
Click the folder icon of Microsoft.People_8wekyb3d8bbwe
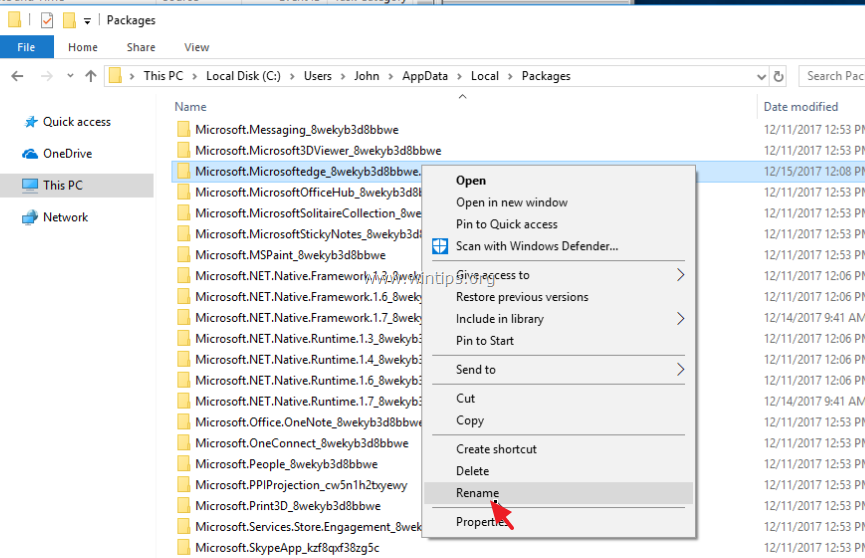(x=184, y=464)
